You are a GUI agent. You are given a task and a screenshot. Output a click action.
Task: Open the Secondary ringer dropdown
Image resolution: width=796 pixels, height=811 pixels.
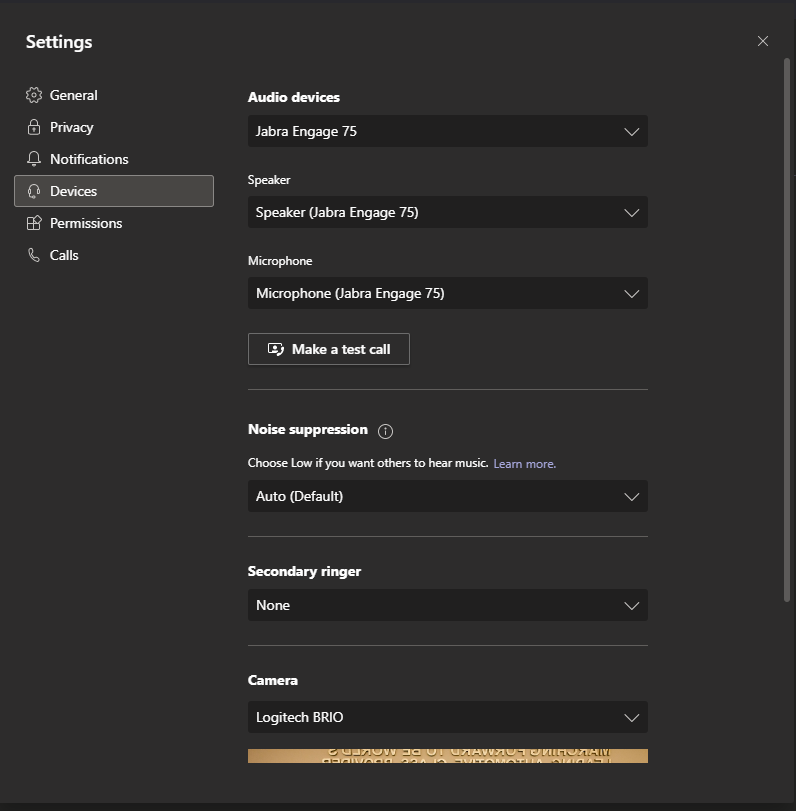click(x=447, y=605)
